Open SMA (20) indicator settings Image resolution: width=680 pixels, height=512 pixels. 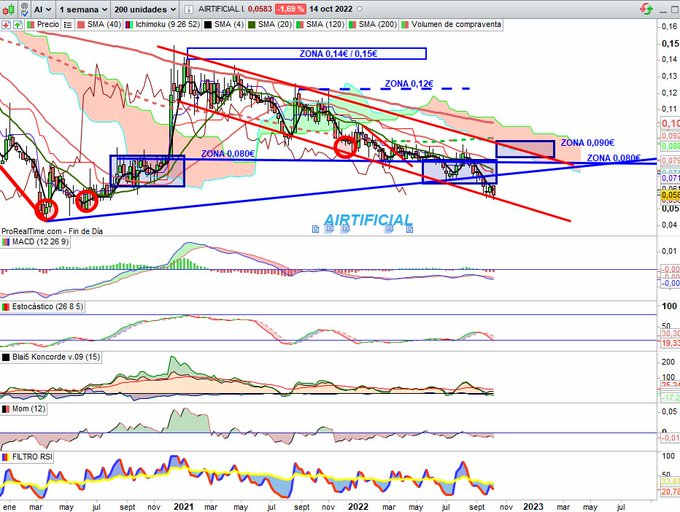click(275, 25)
